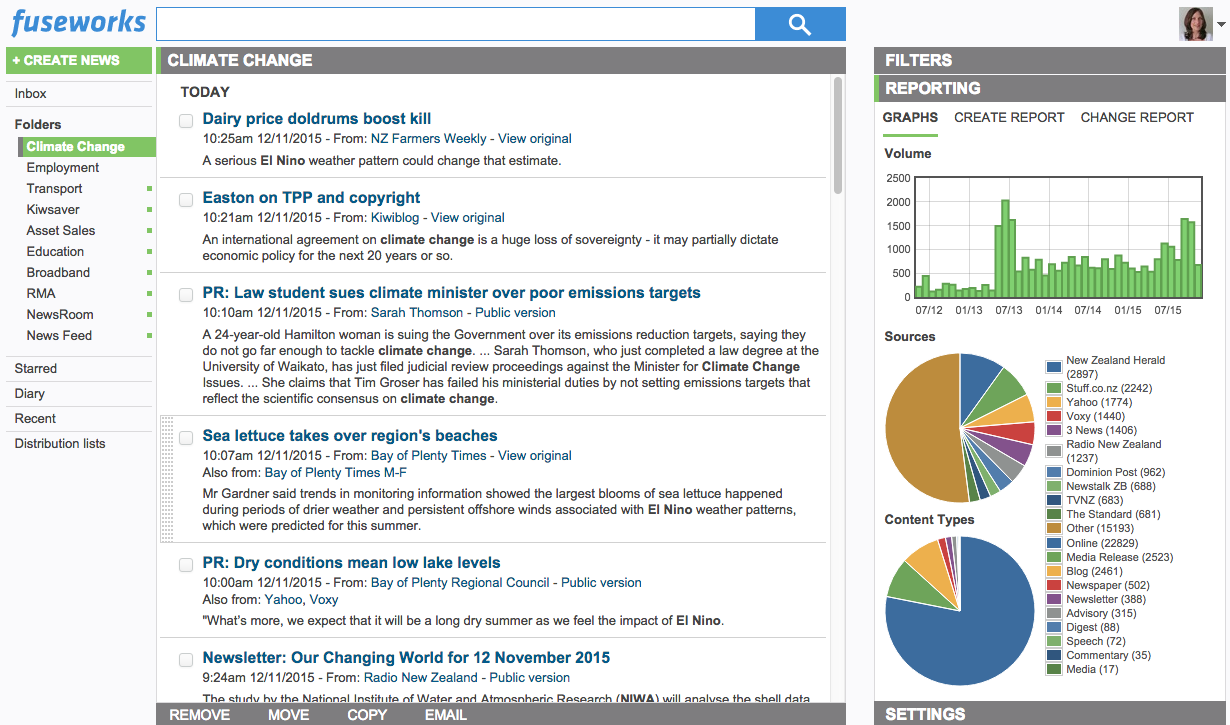Tick checkbox for Our Changing World newsletter
The height and width of the screenshot is (725, 1230).
pos(186,660)
